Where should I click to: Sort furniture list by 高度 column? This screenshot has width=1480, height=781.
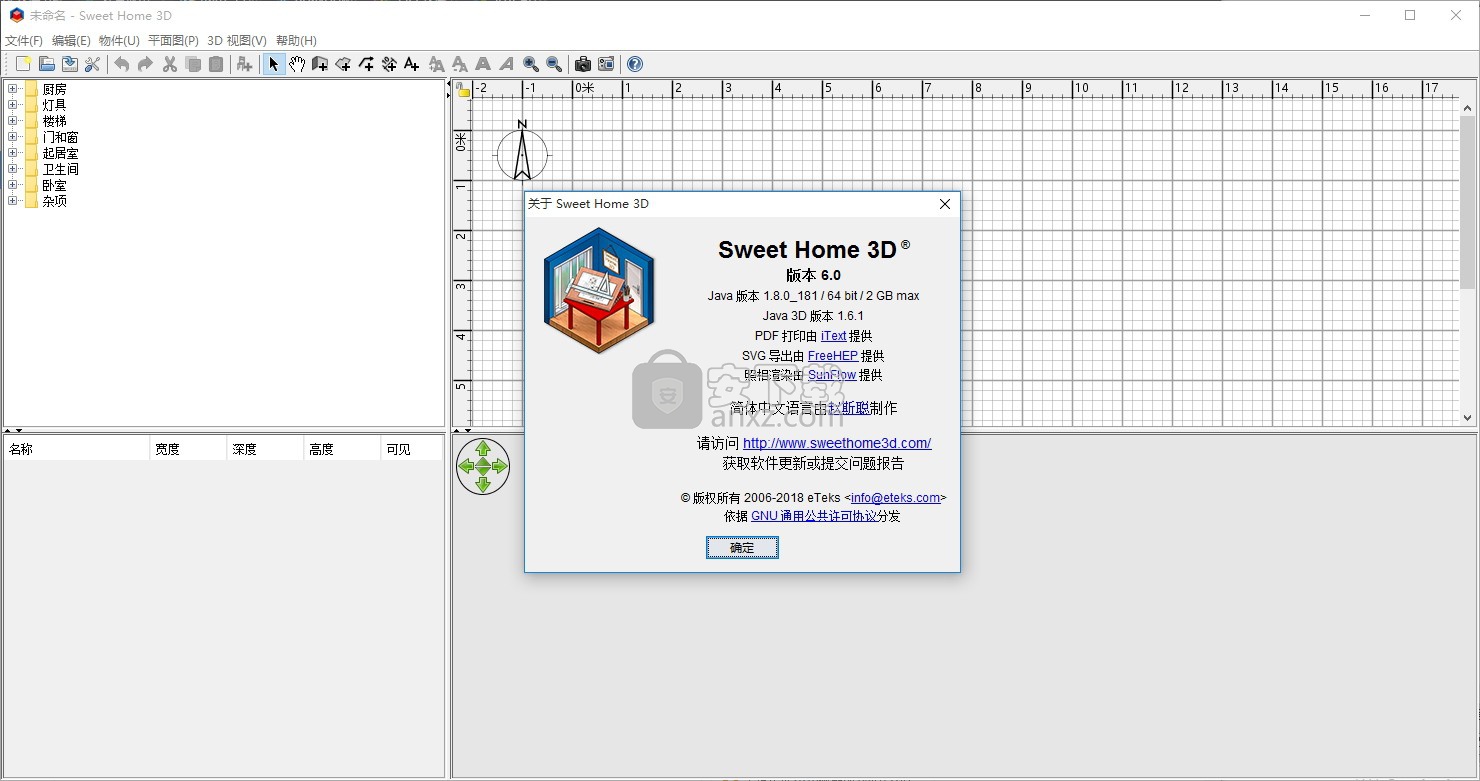click(x=342, y=449)
